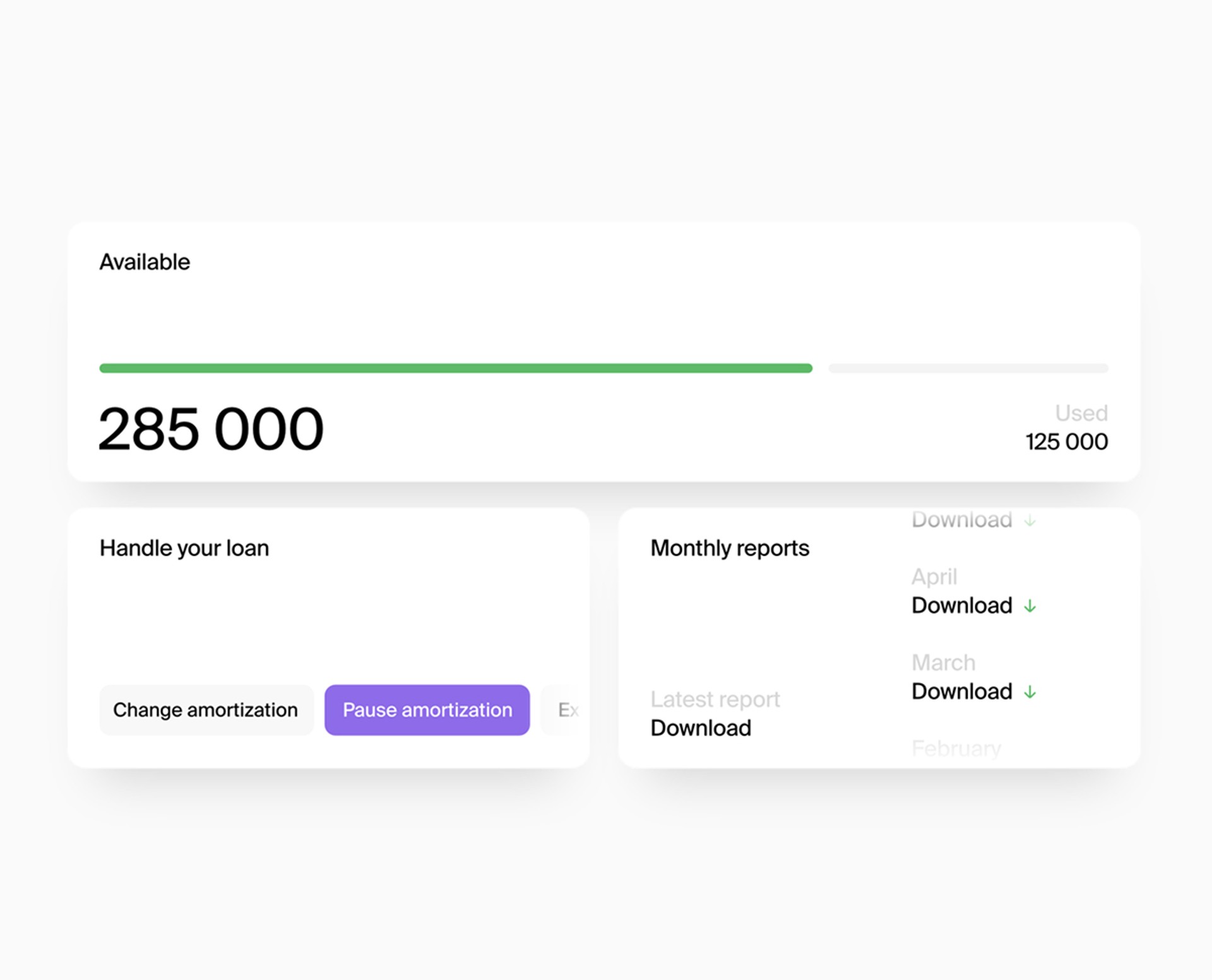Image resolution: width=1212 pixels, height=980 pixels.
Task: Download the March monthly report
Action: point(961,691)
